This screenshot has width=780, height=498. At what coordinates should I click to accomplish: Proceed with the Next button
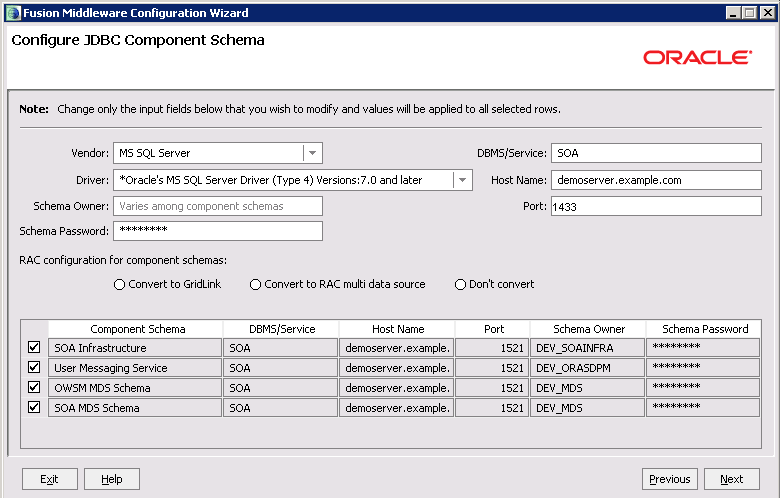click(x=732, y=479)
